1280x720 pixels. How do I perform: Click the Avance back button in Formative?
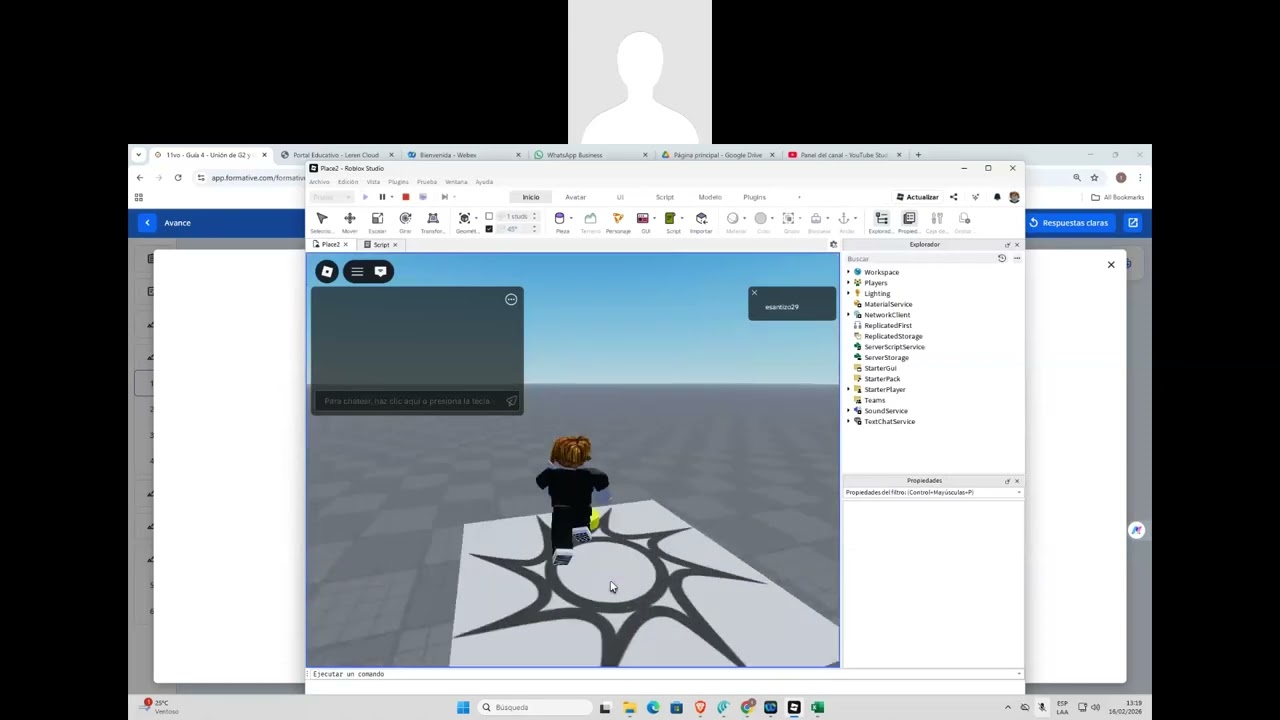pos(147,223)
